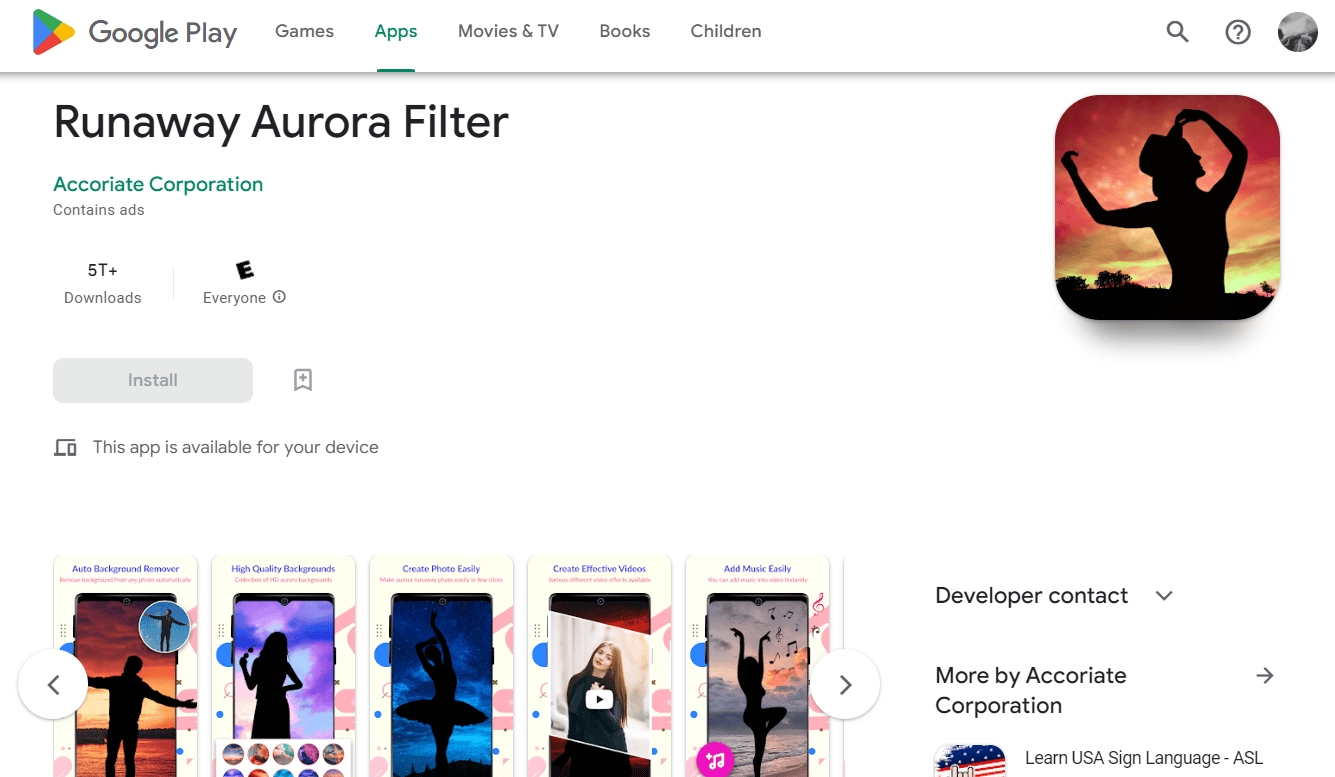Open Learn USA Sign Language - ASL link
The image size is (1335, 777).
(1144, 758)
